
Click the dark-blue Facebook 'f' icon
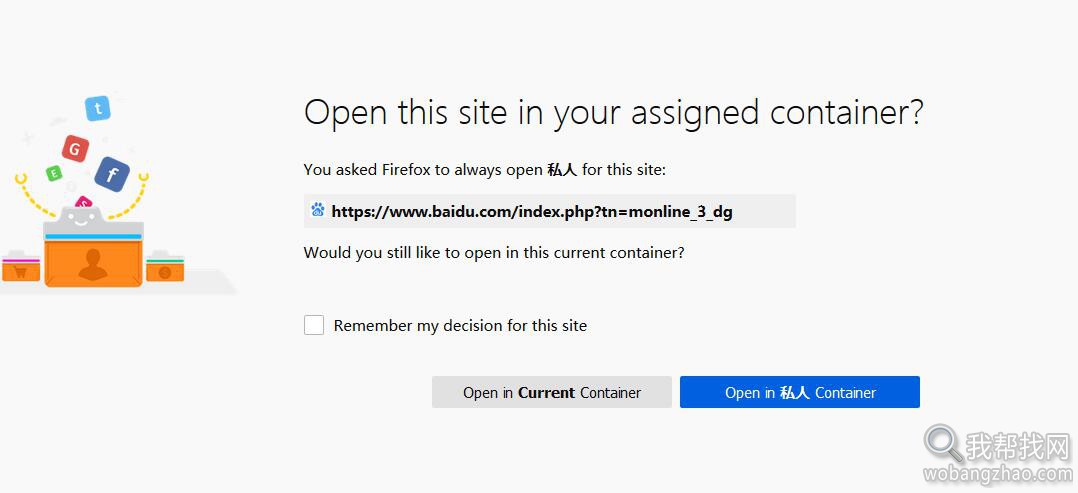(x=112, y=174)
